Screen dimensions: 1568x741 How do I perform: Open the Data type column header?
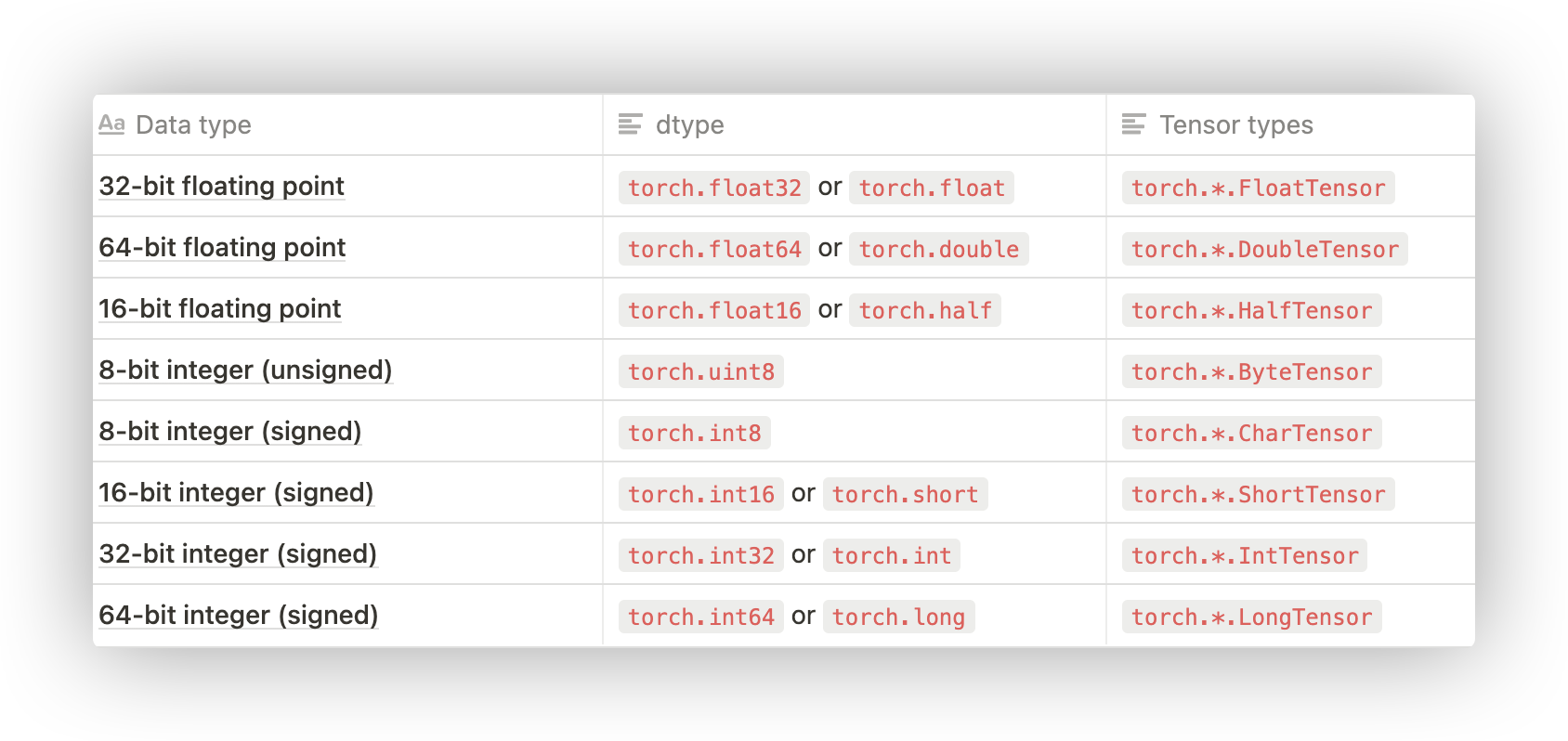[347, 124]
